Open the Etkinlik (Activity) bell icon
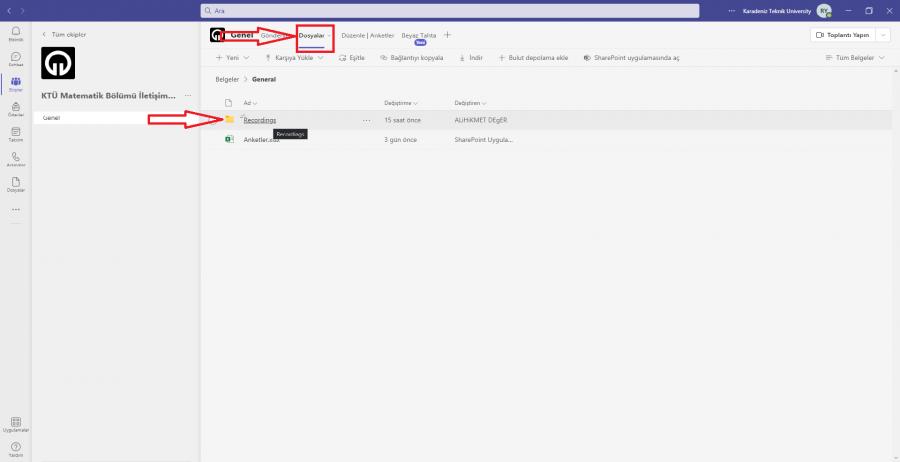 tap(15, 34)
